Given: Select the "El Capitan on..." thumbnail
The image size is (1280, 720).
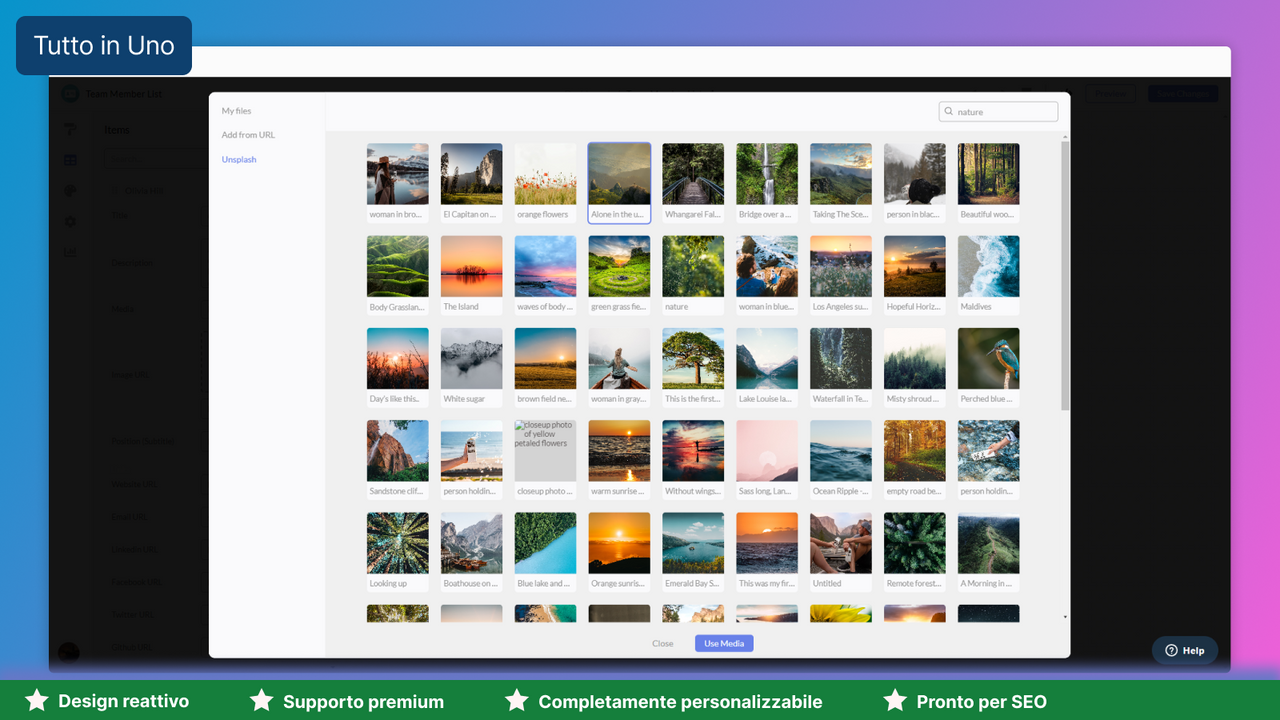Looking at the screenshot, I should 472,182.
